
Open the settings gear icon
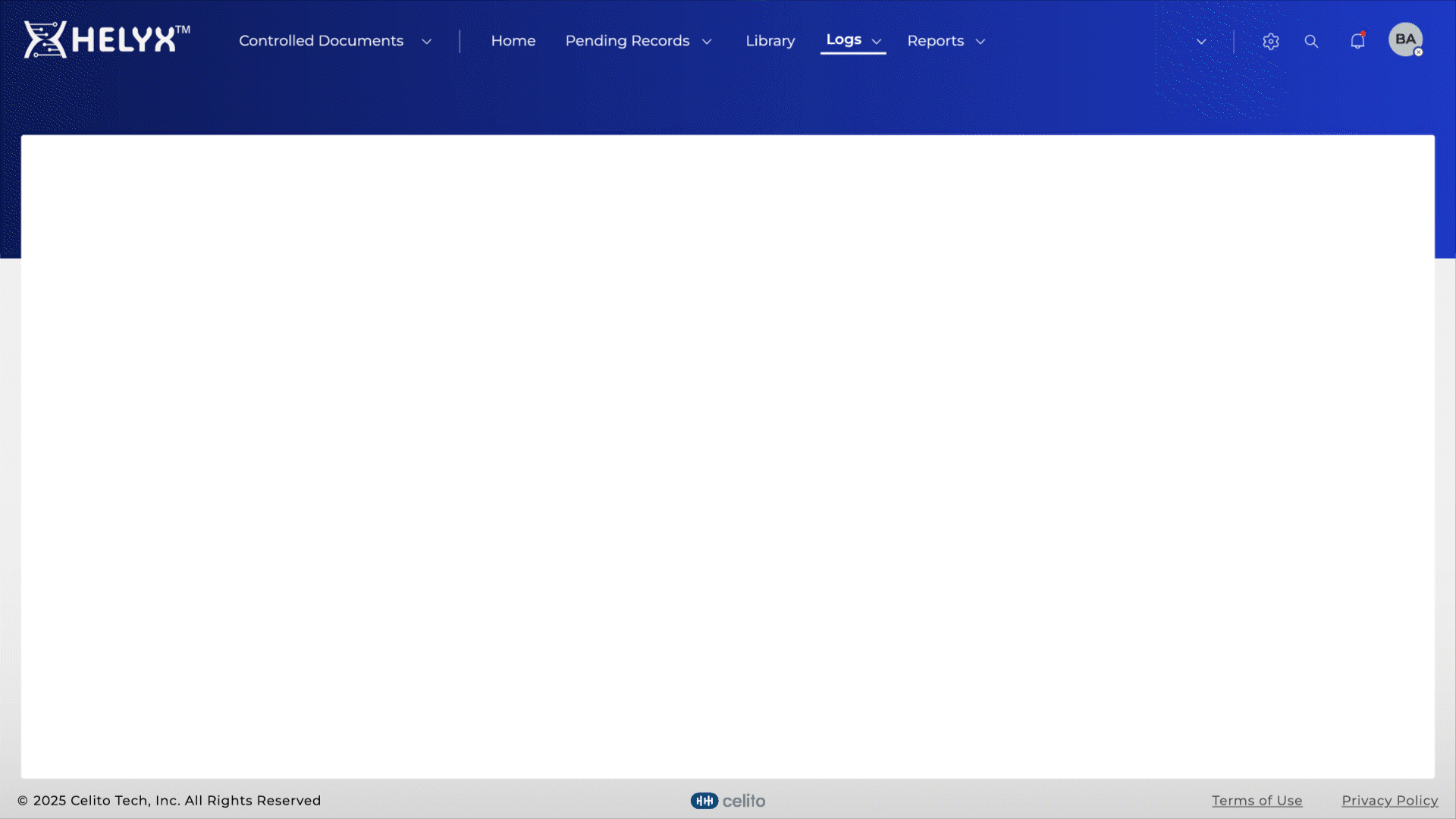click(1271, 42)
